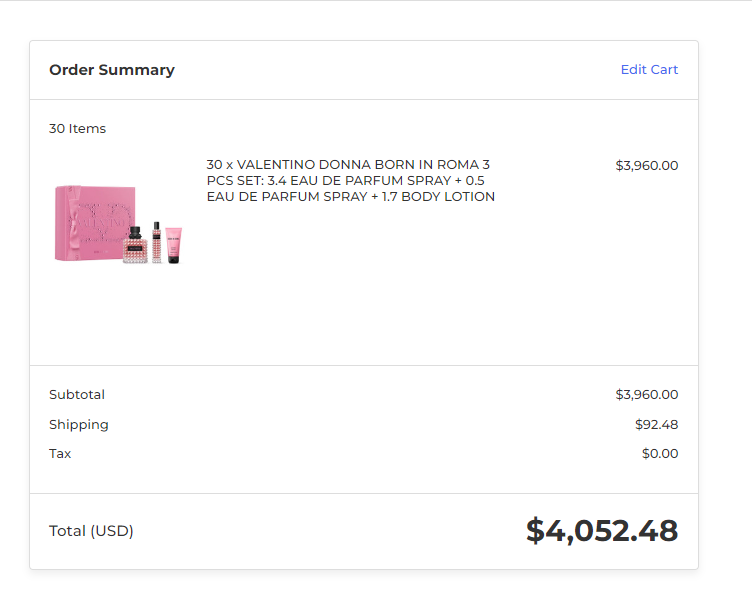Screen dimensions: 752x605
Task: Select the pink Valentino gift box image
Action: [x=94, y=223]
